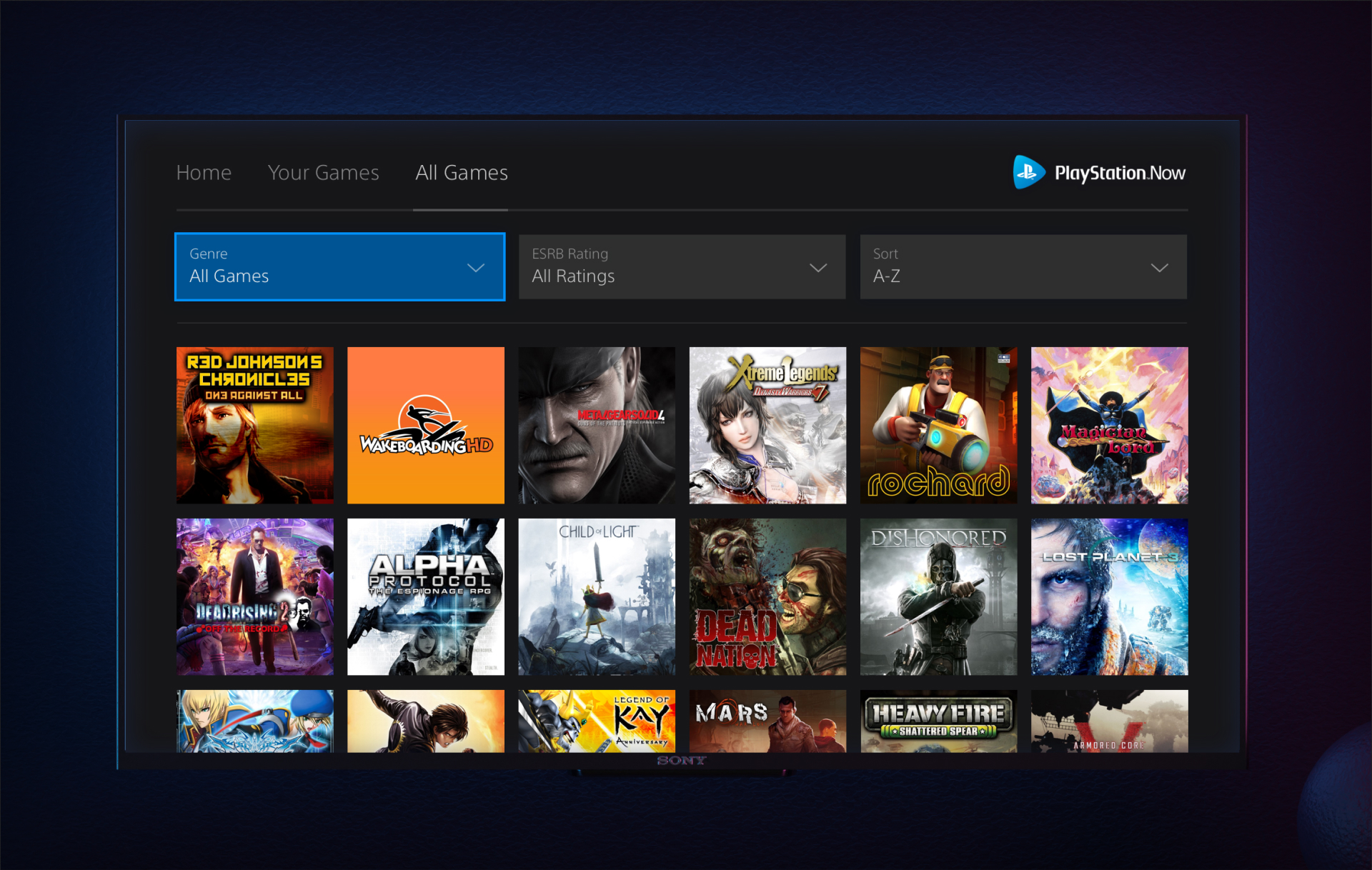Open Heavy Fire Shattered Spear tile

[938, 721]
